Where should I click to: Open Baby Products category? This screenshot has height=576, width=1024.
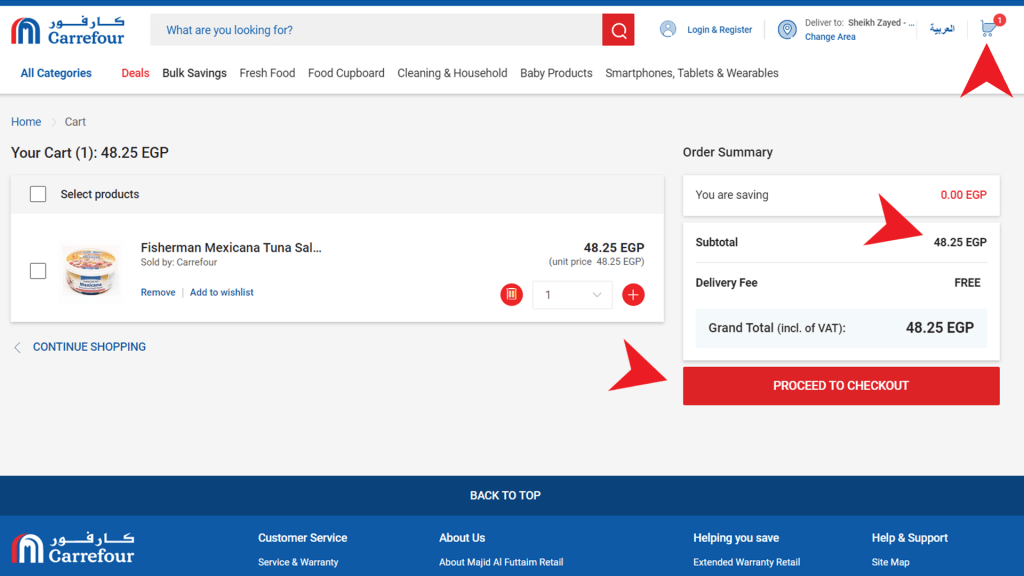point(556,73)
